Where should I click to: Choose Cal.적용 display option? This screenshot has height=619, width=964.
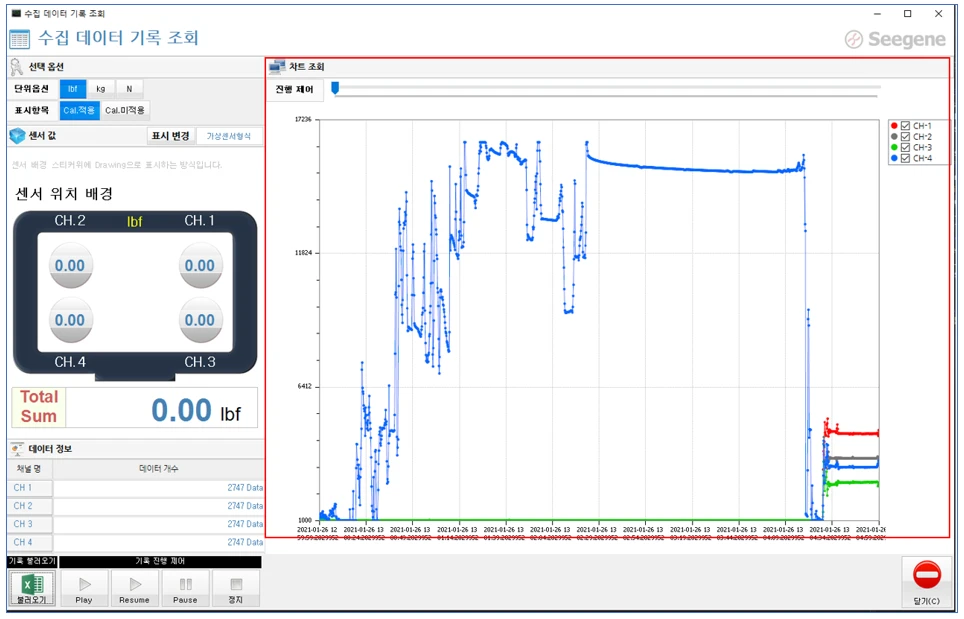pyautogui.click(x=79, y=111)
